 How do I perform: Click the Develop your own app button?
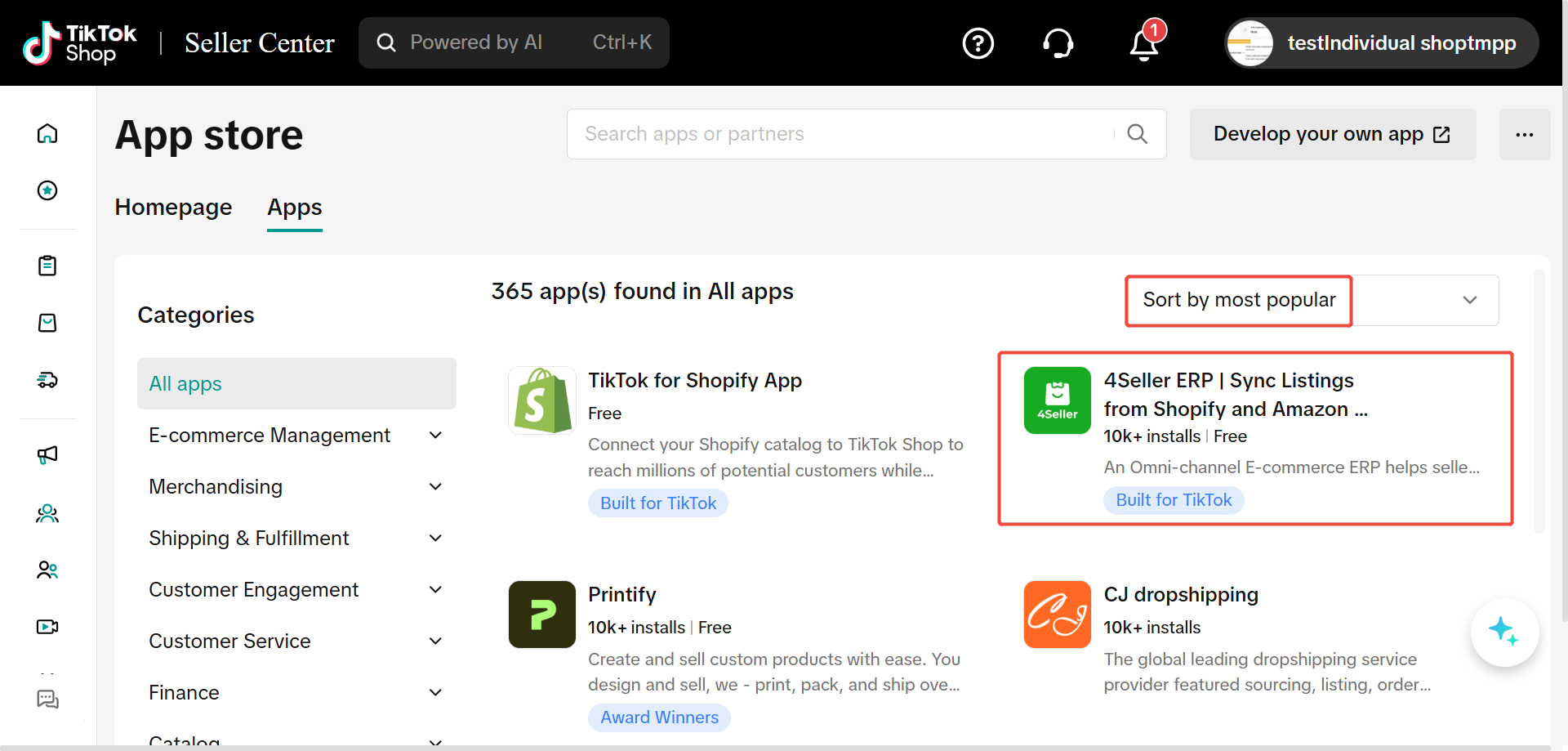1331,133
